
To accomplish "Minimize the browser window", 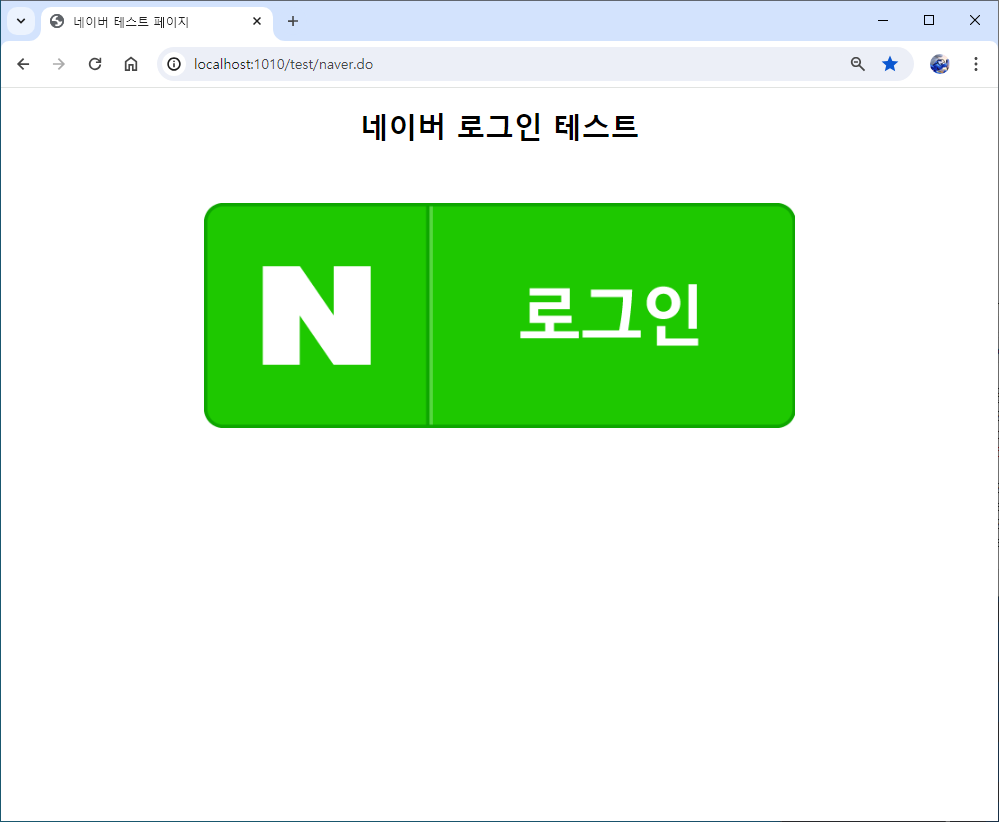I will (x=882, y=20).
